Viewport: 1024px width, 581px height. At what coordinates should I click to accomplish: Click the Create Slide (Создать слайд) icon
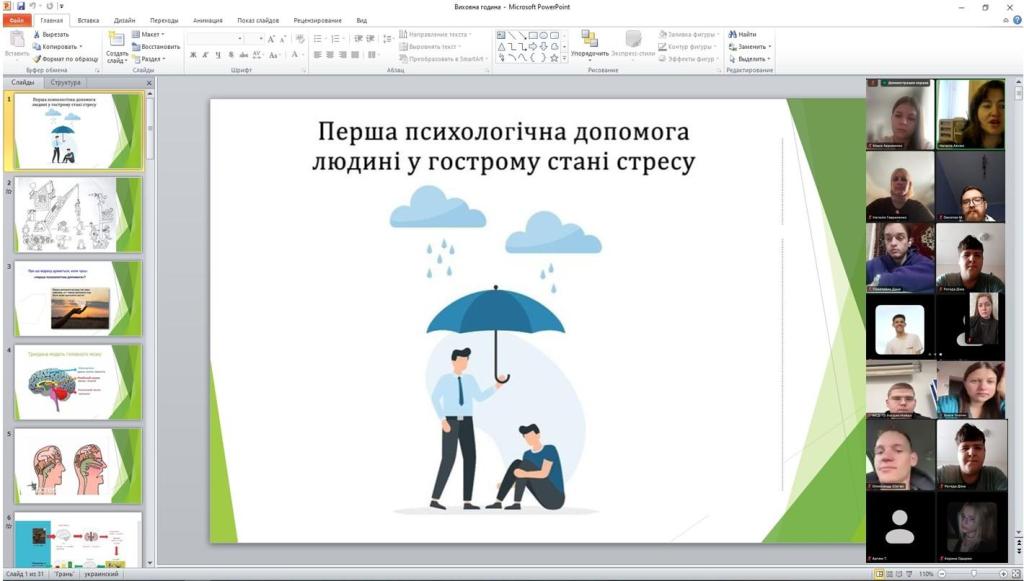tap(116, 39)
